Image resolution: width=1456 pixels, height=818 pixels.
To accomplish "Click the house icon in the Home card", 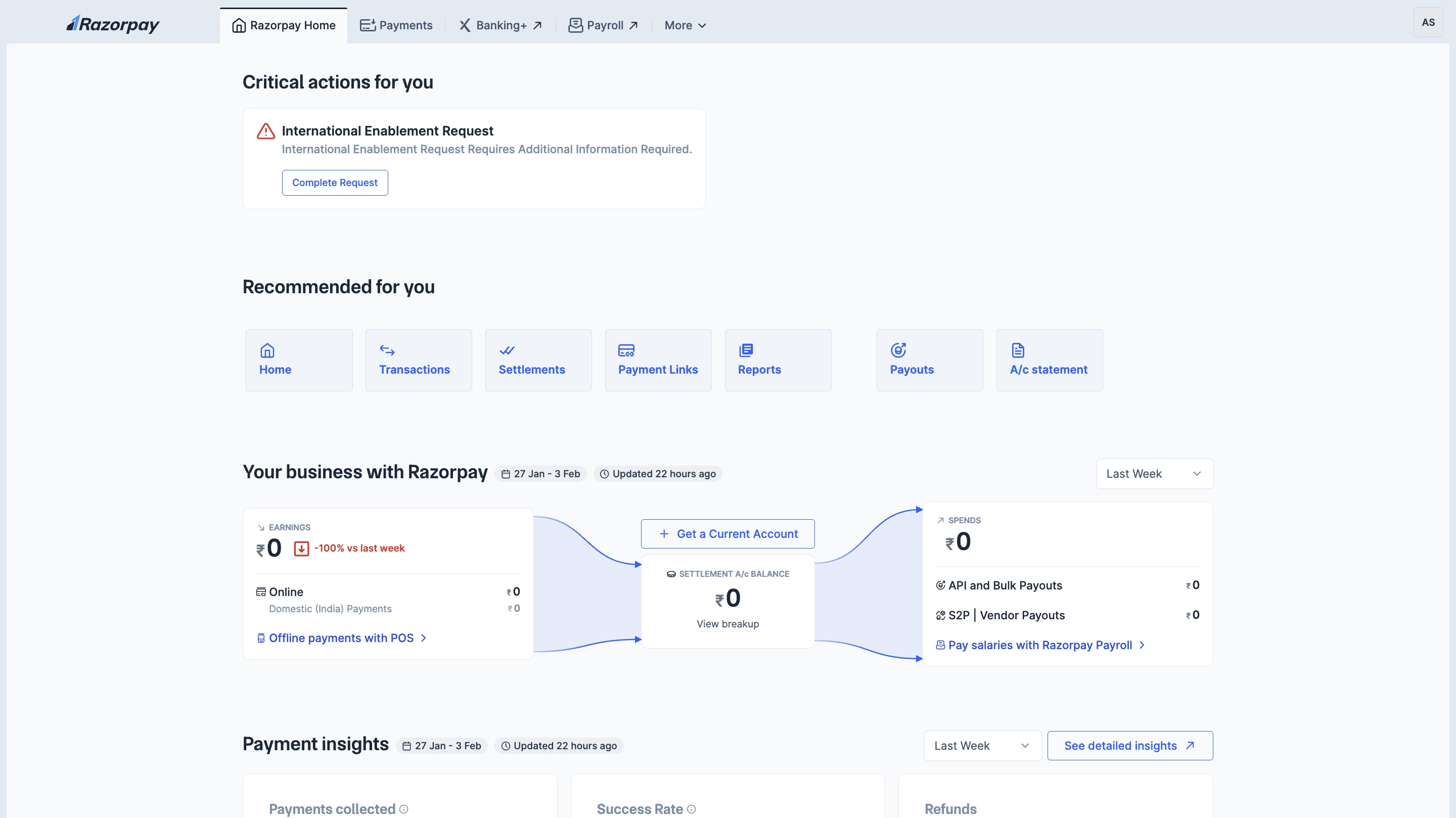I will click(267, 350).
